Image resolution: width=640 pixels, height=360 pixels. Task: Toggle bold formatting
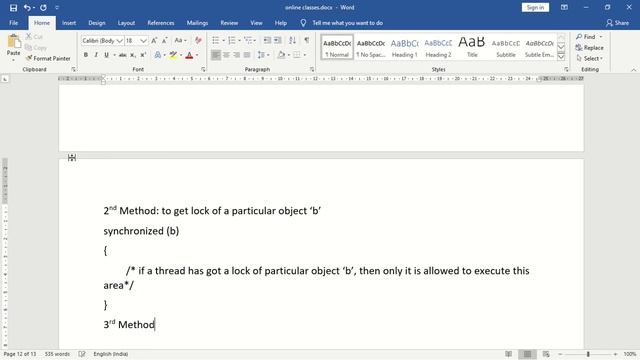point(86,55)
